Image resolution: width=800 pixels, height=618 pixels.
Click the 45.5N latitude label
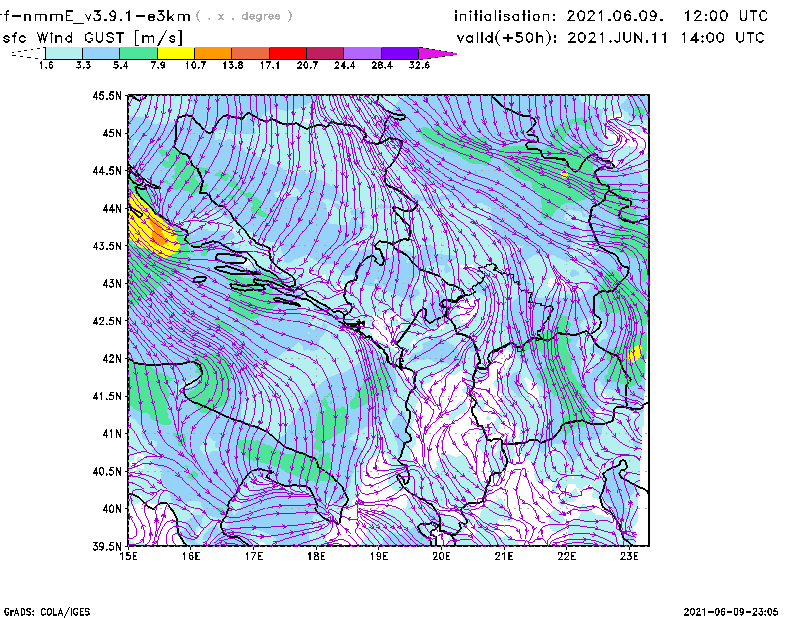[107, 95]
